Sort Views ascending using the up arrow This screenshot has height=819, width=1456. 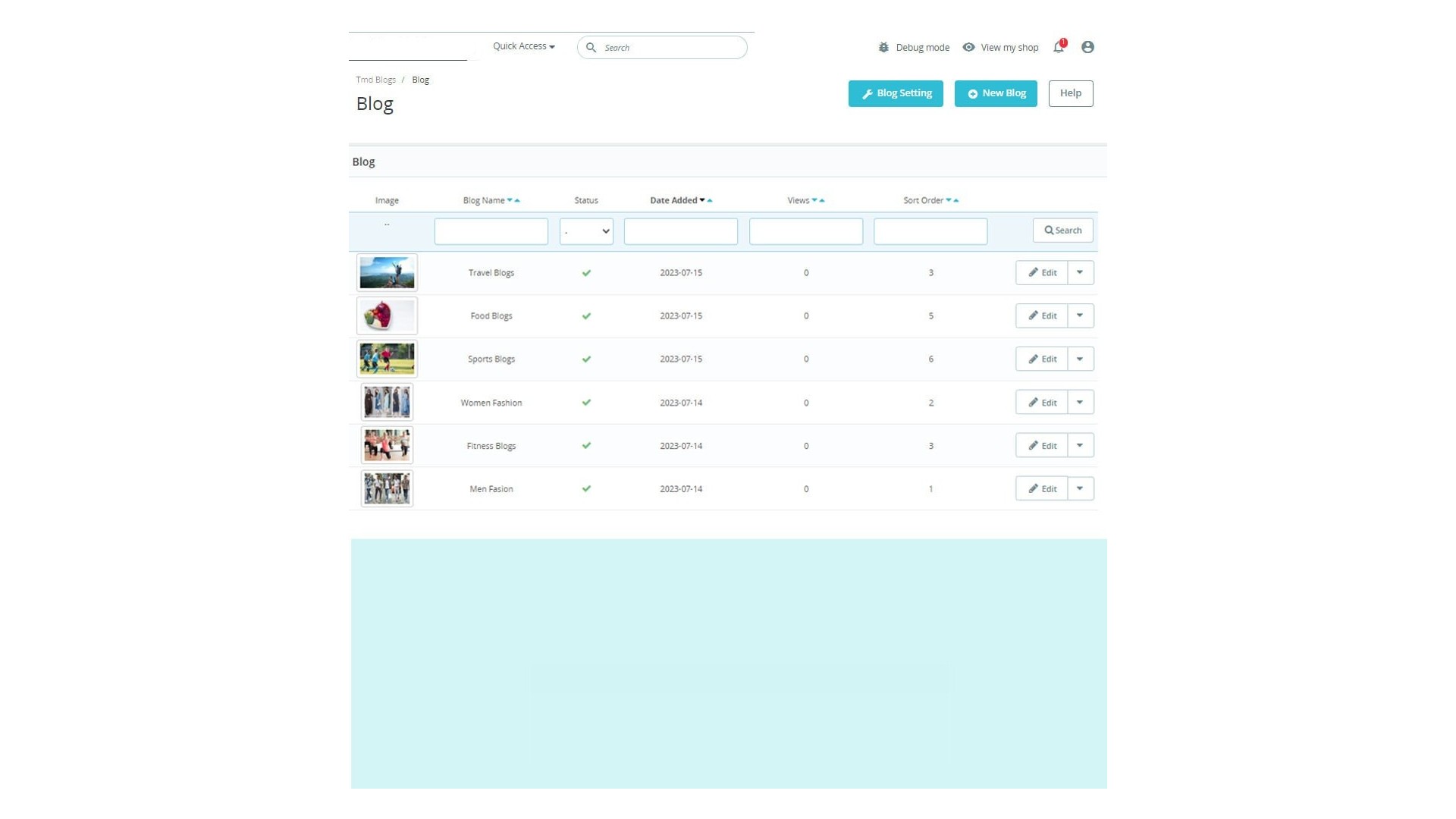tap(821, 200)
